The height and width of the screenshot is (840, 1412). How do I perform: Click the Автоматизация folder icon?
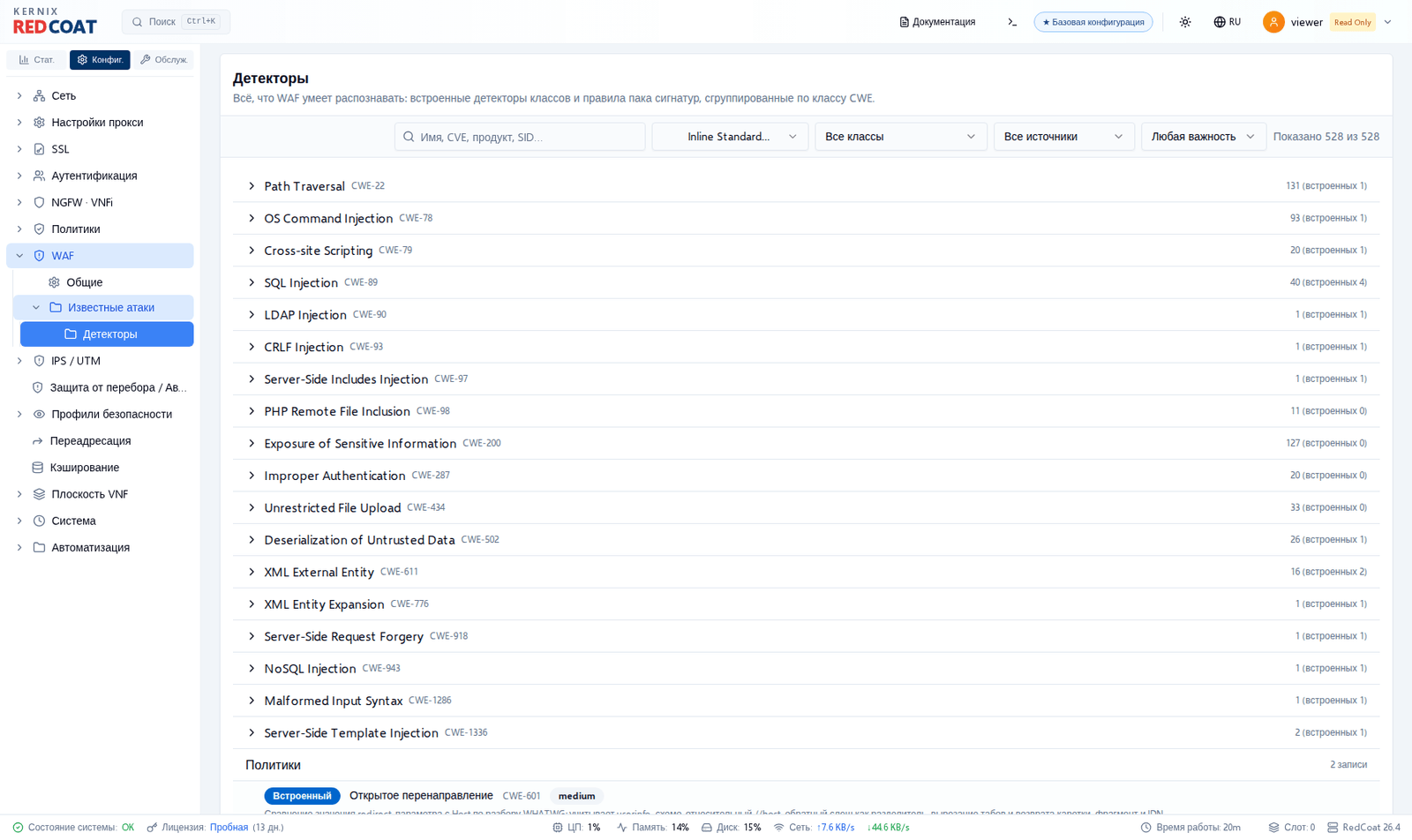[39, 547]
